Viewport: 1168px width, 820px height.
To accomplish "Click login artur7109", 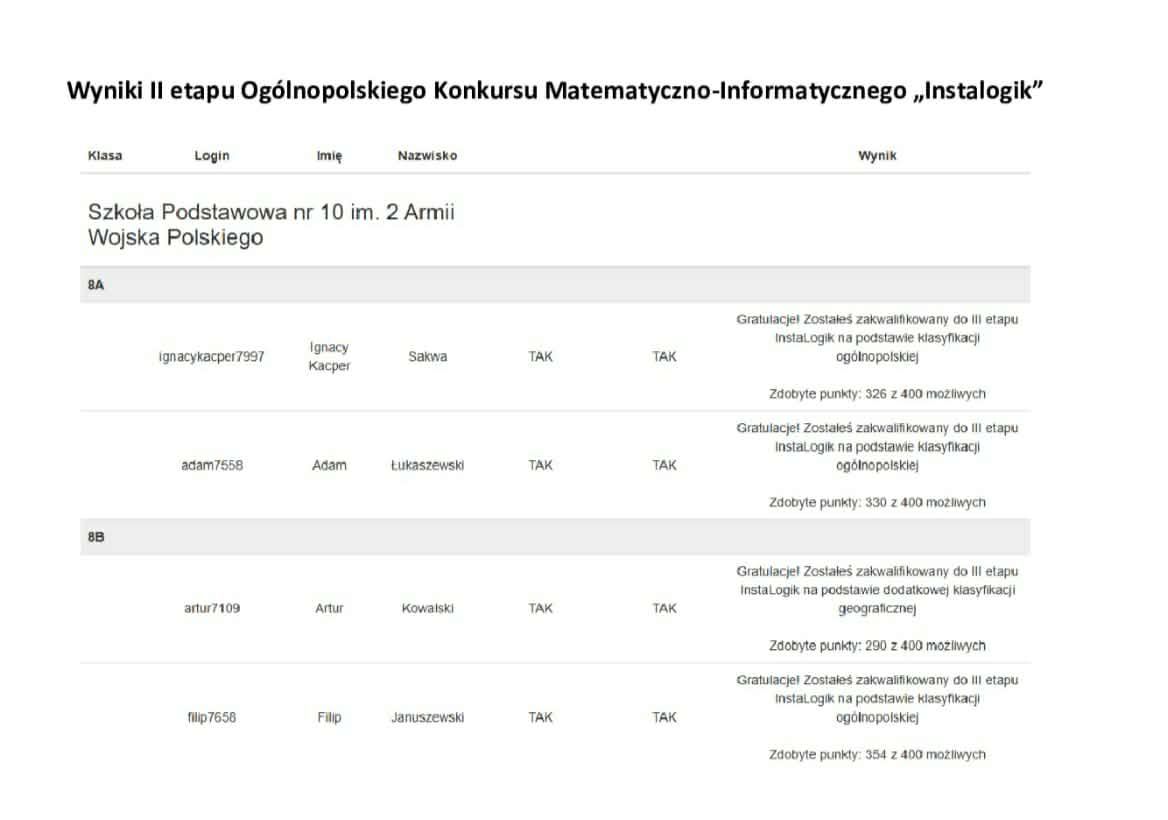I will (x=212, y=608).
